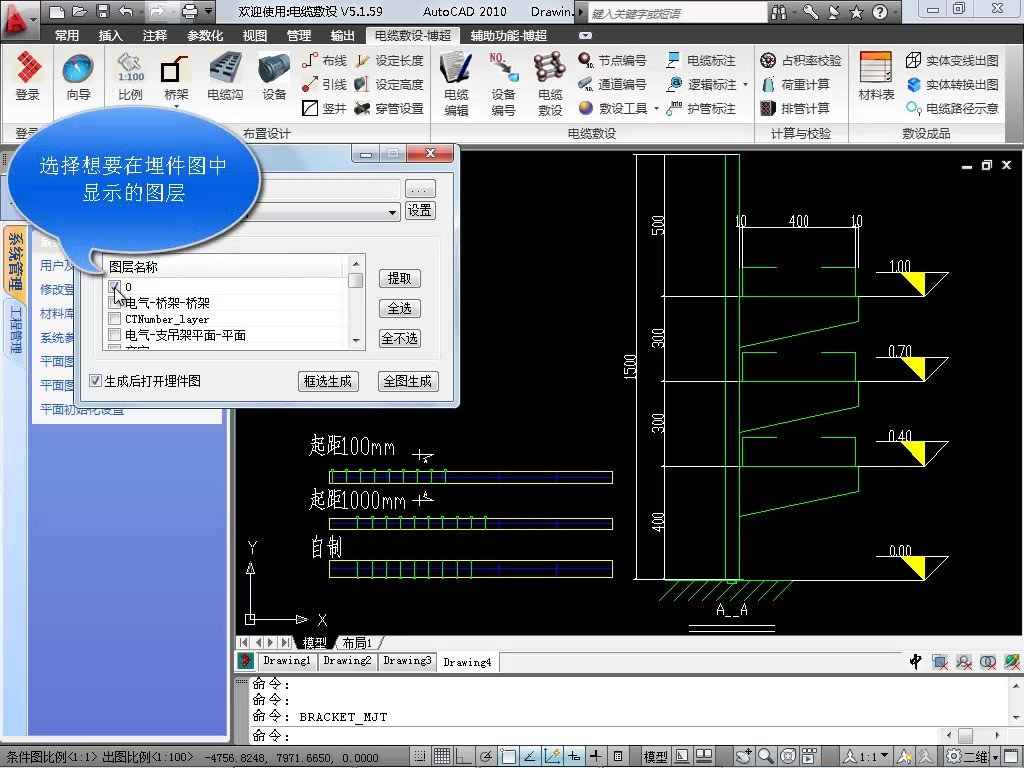Click the 1:100 比例 scale tool
This screenshot has width=1024, height=768.
coord(130,77)
